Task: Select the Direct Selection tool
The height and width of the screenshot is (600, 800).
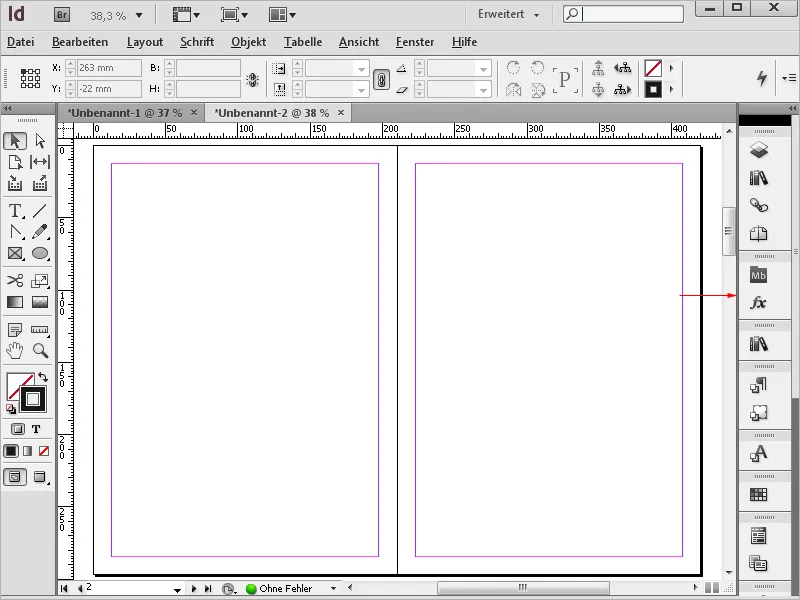Action: [40, 141]
